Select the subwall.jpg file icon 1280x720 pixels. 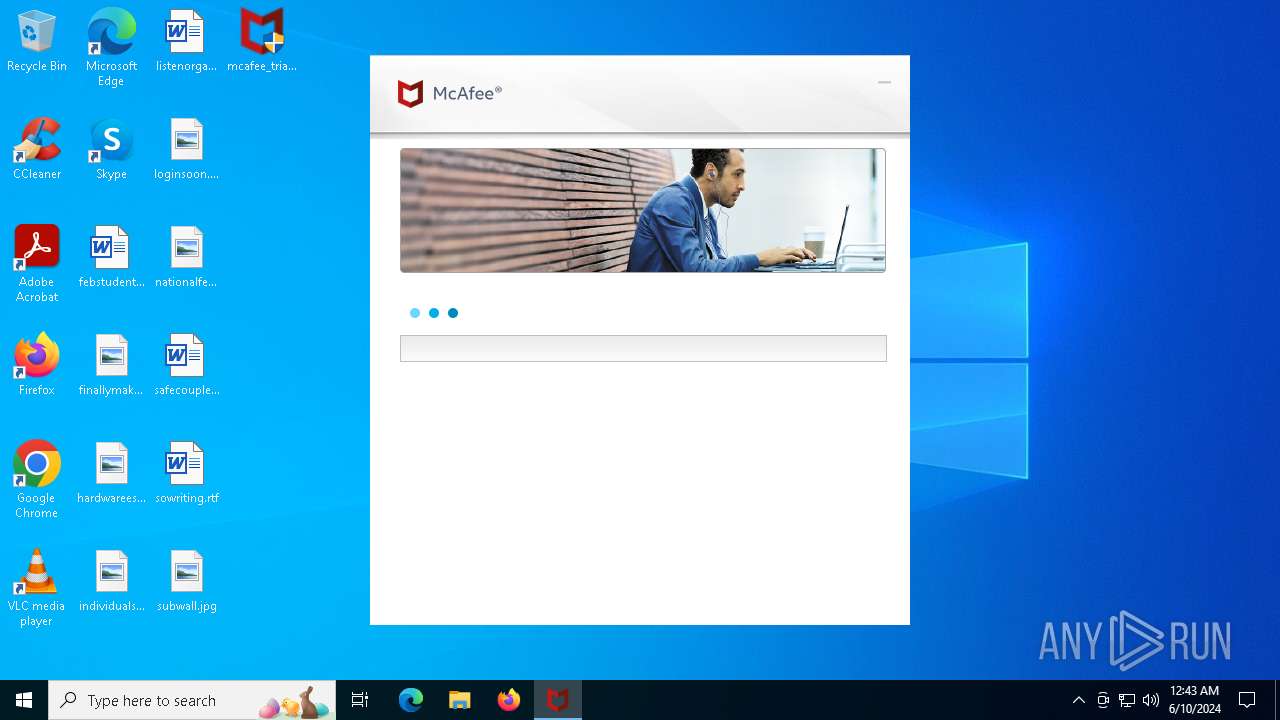coord(186,582)
